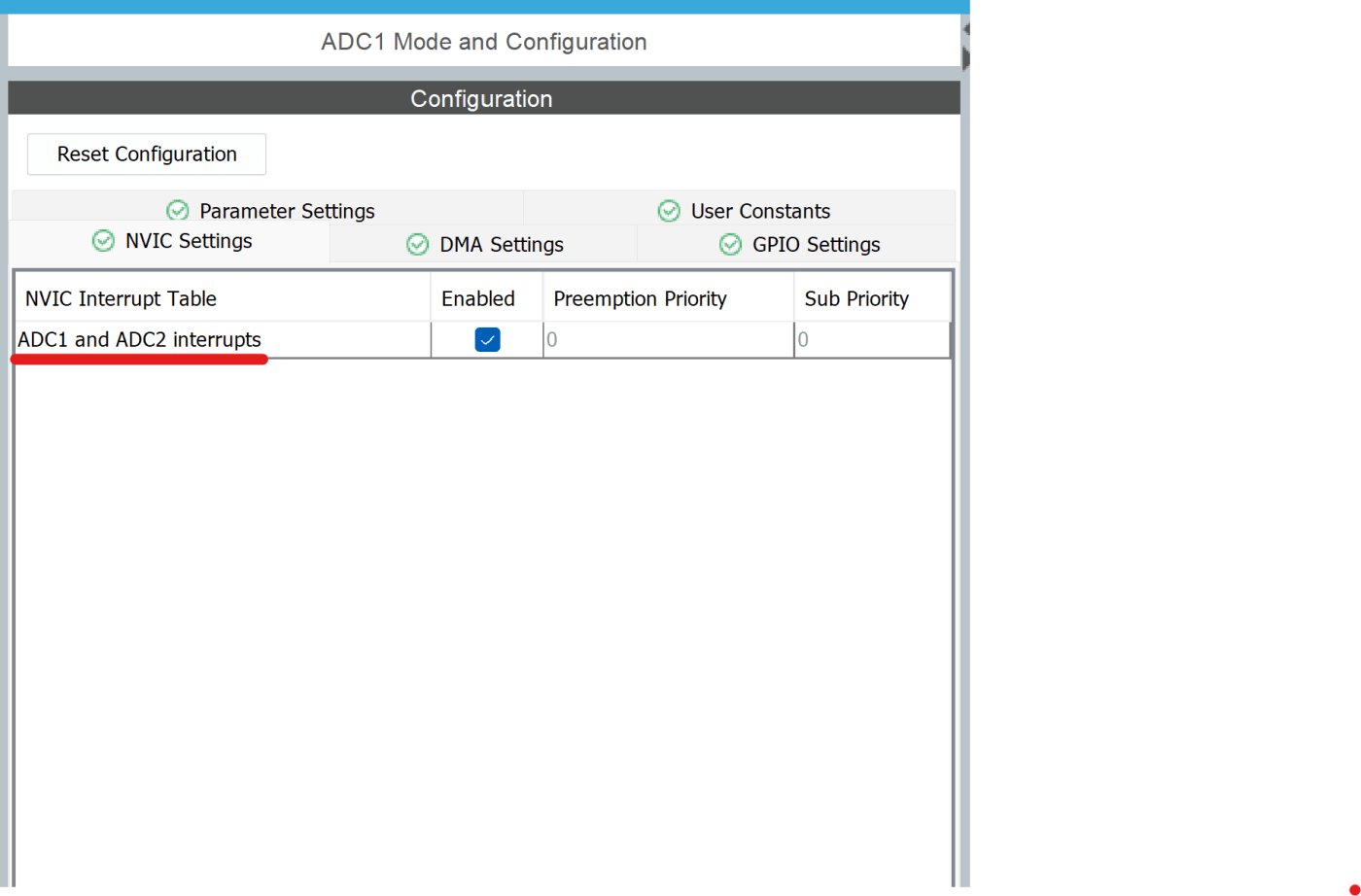
Task: Select the User Constants tab
Action: (x=759, y=210)
